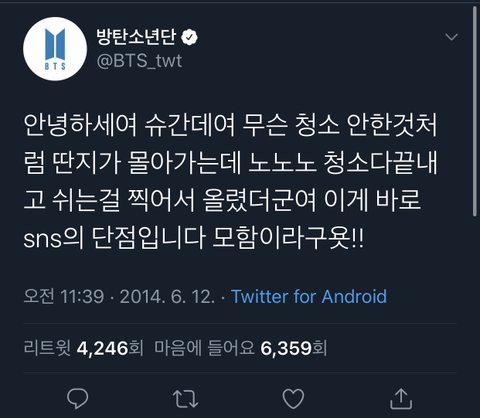View the 마음에 들어요 likes list

pos(205,348)
